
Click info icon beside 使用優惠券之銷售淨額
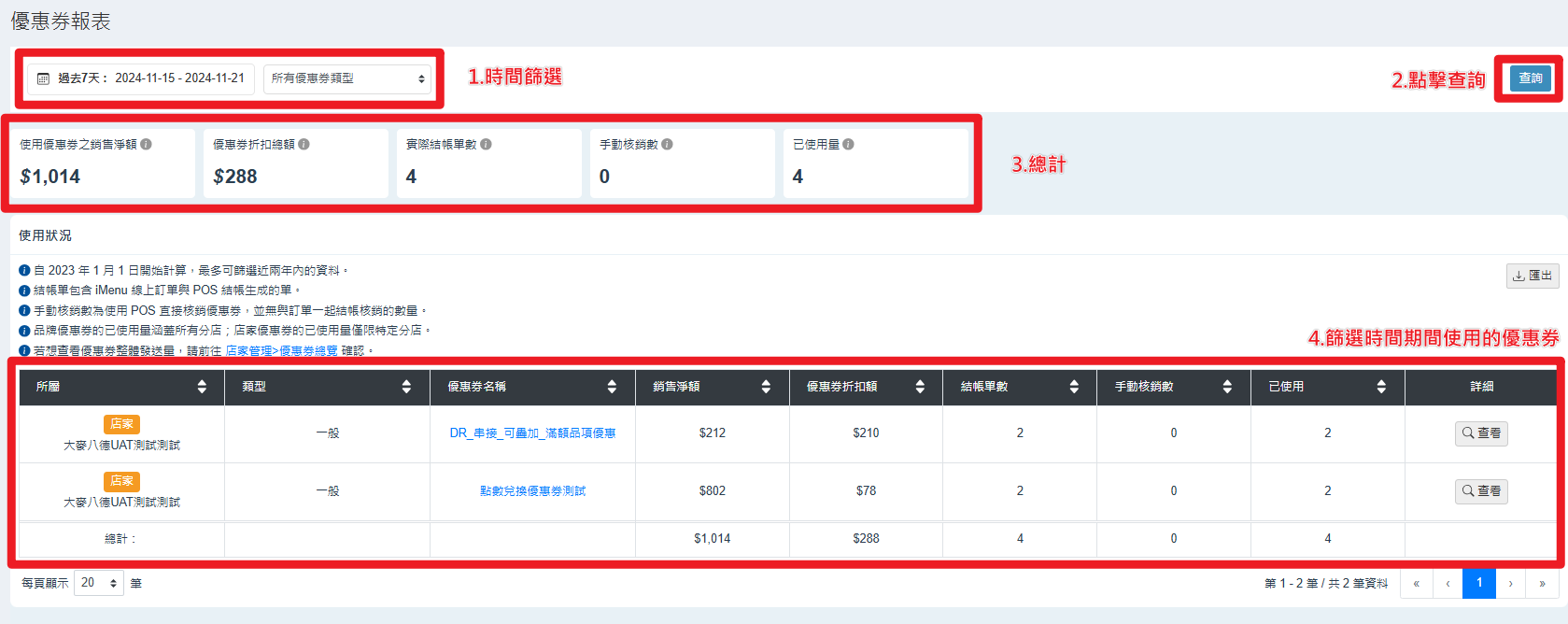pyautogui.click(x=147, y=145)
